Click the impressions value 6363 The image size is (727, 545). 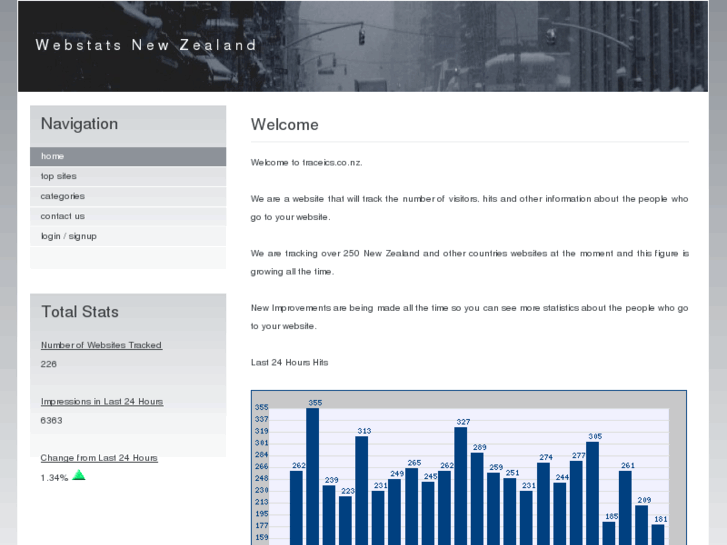click(x=51, y=421)
